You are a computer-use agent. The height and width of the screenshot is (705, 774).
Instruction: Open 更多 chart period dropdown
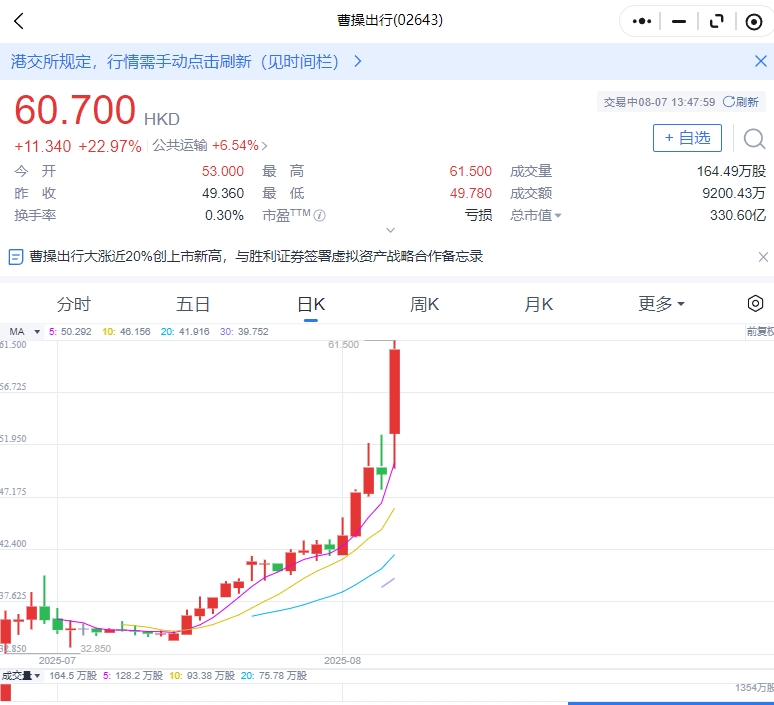click(x=661, y=304)
